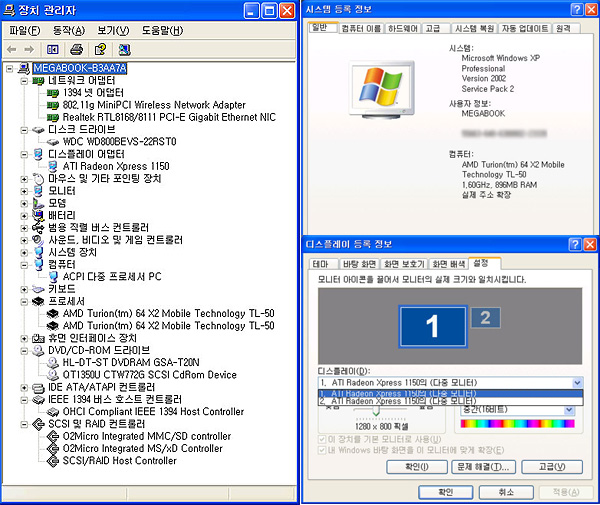The height and width of the screenshot is (505, 600).
Task: Click the screen resolution slider handle
Action: pos(377,411)
